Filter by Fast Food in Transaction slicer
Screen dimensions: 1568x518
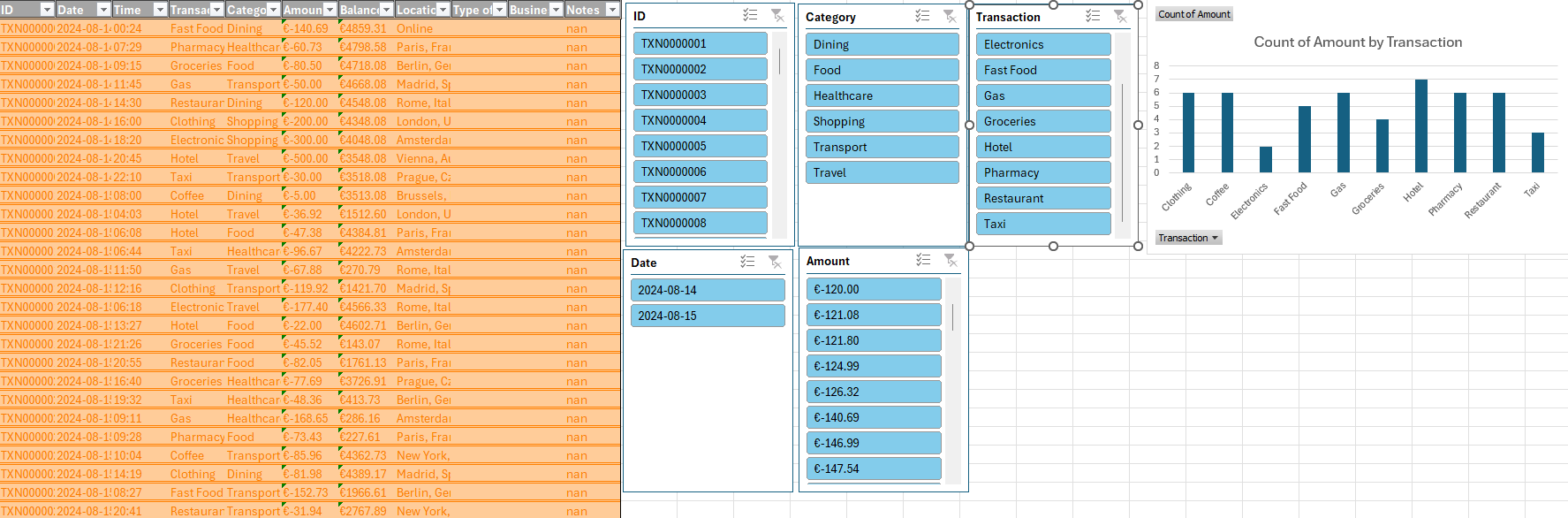(x=1043, y=70)
